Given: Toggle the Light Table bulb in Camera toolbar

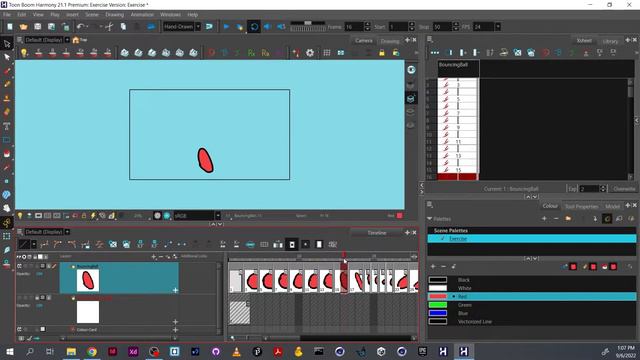Looking at the screenshot, I should click(24, 53).
